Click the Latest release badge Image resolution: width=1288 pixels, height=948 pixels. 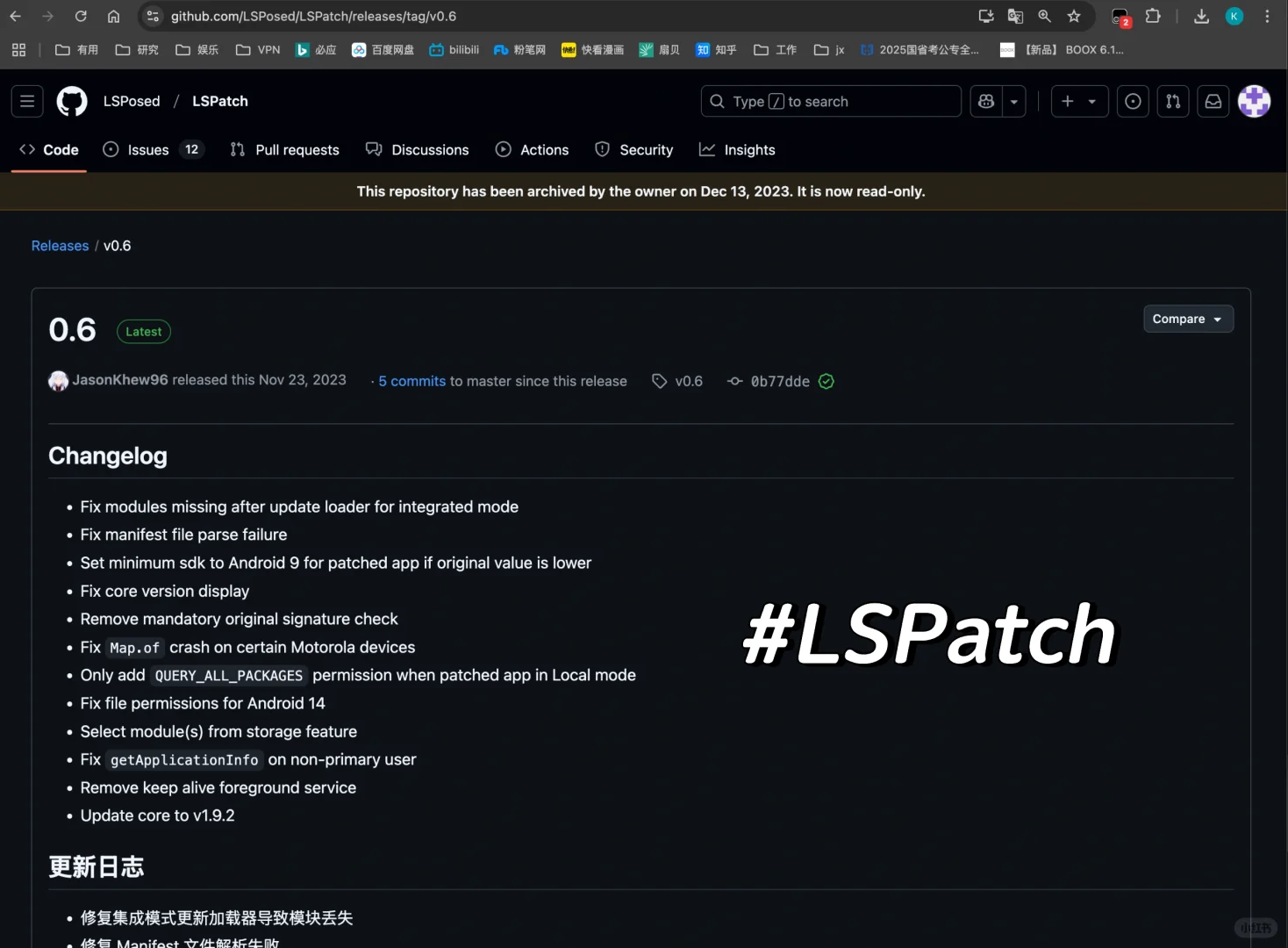(144, 332)
